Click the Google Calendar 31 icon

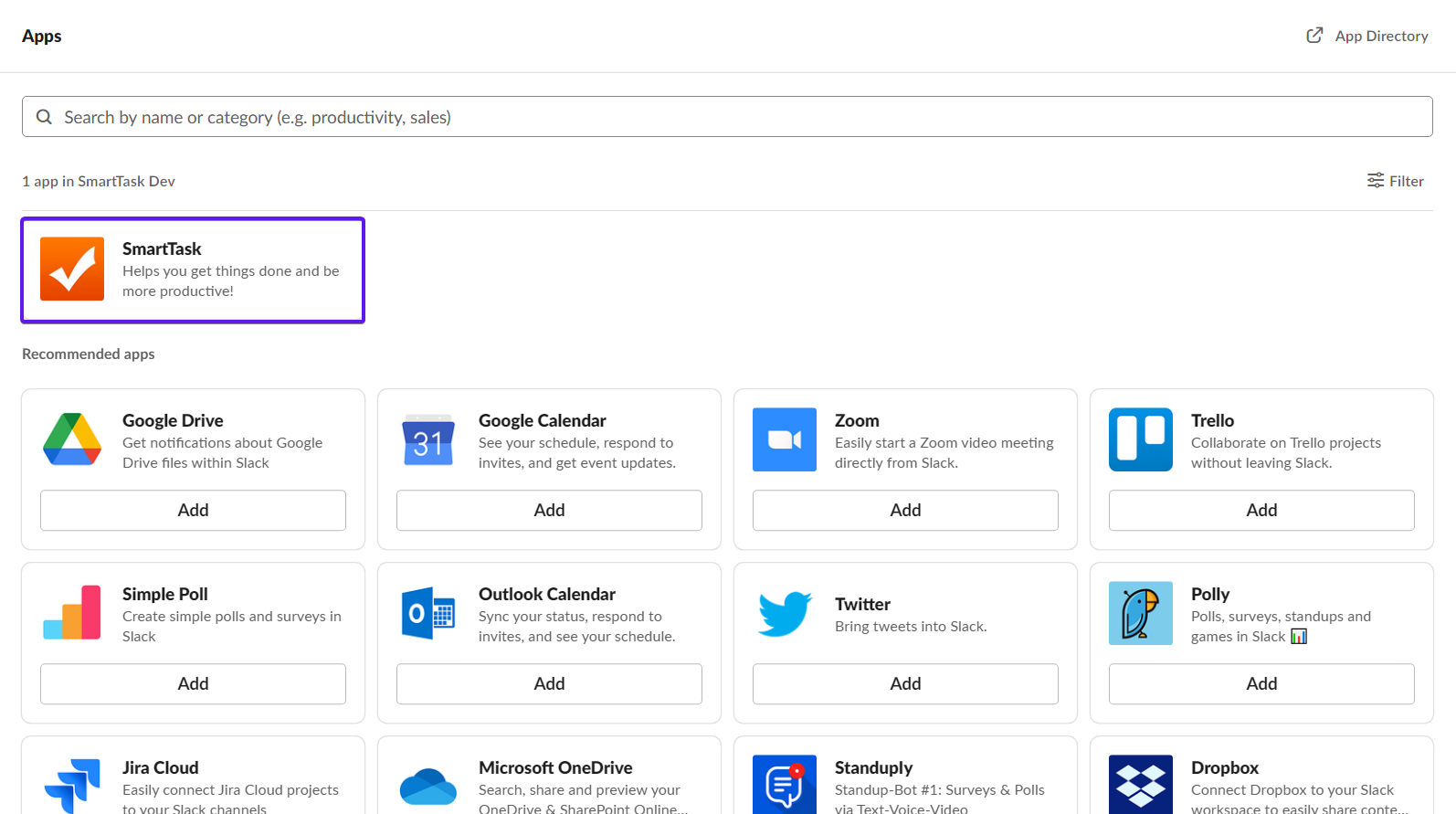coord(428,439)
